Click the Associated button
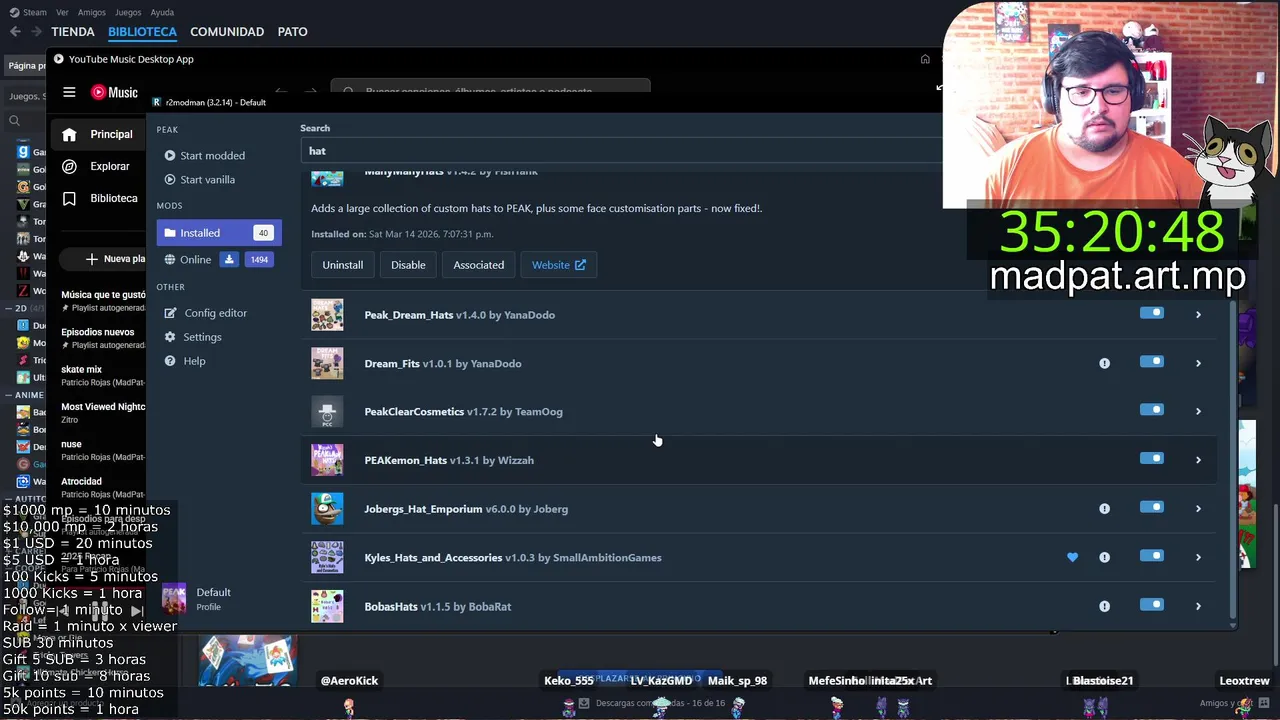 tap(479, 265)
